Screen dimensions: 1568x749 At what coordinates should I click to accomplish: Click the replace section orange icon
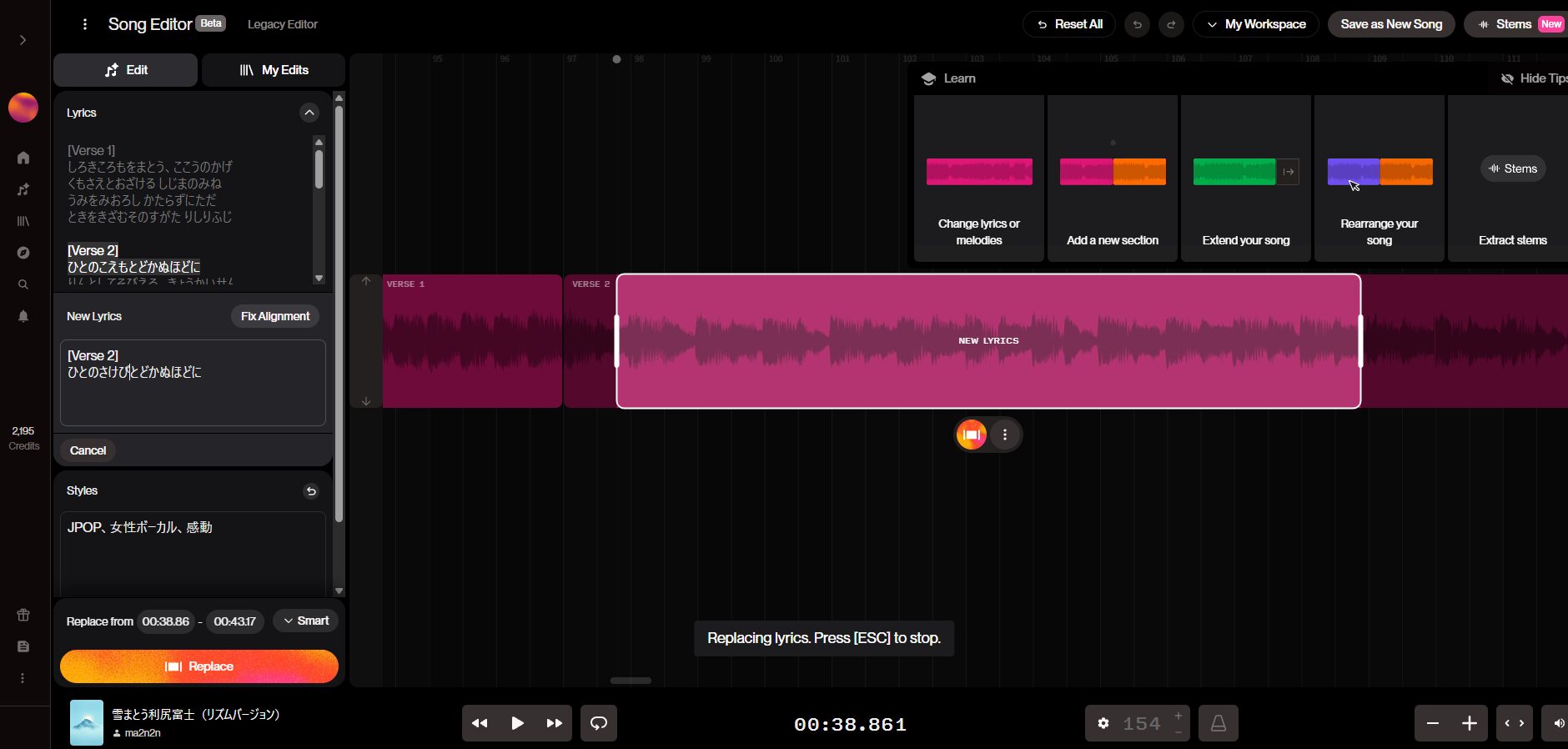[971, 435]
